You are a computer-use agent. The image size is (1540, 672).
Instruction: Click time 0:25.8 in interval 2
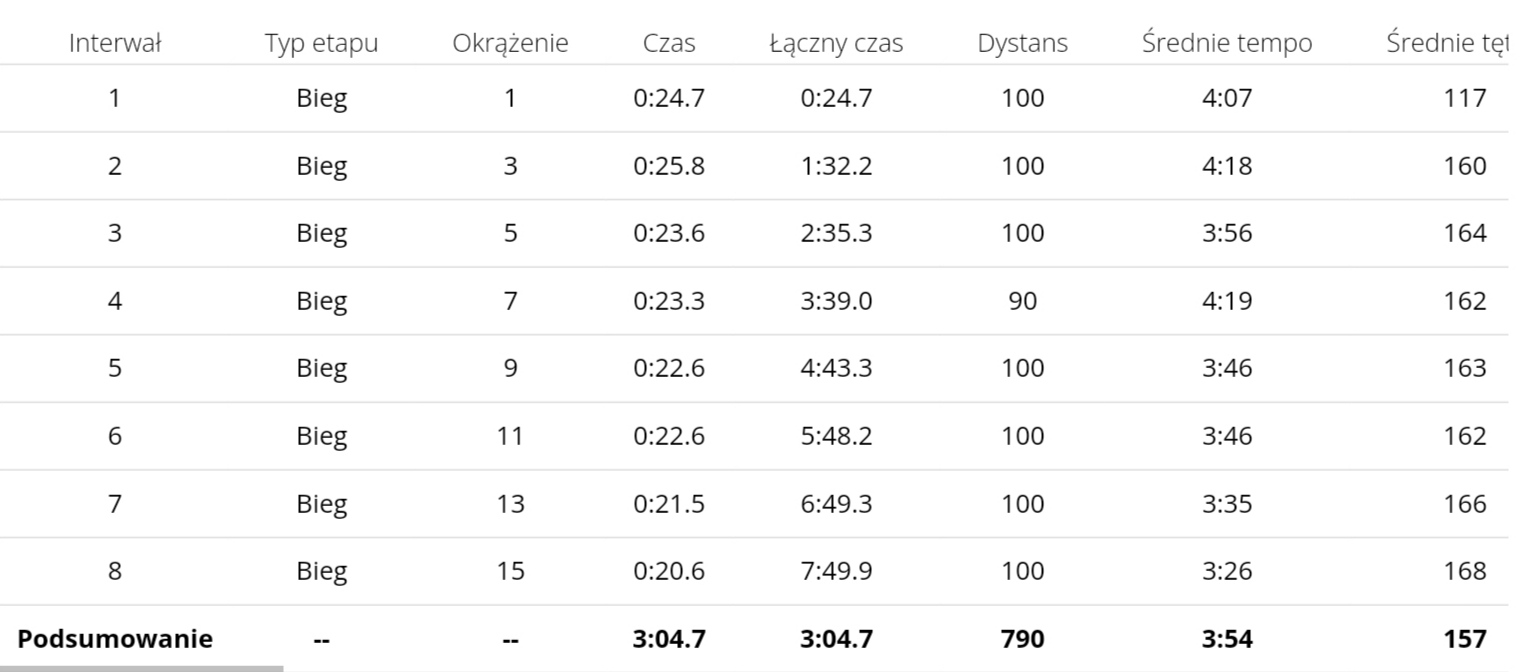point(669,166)
